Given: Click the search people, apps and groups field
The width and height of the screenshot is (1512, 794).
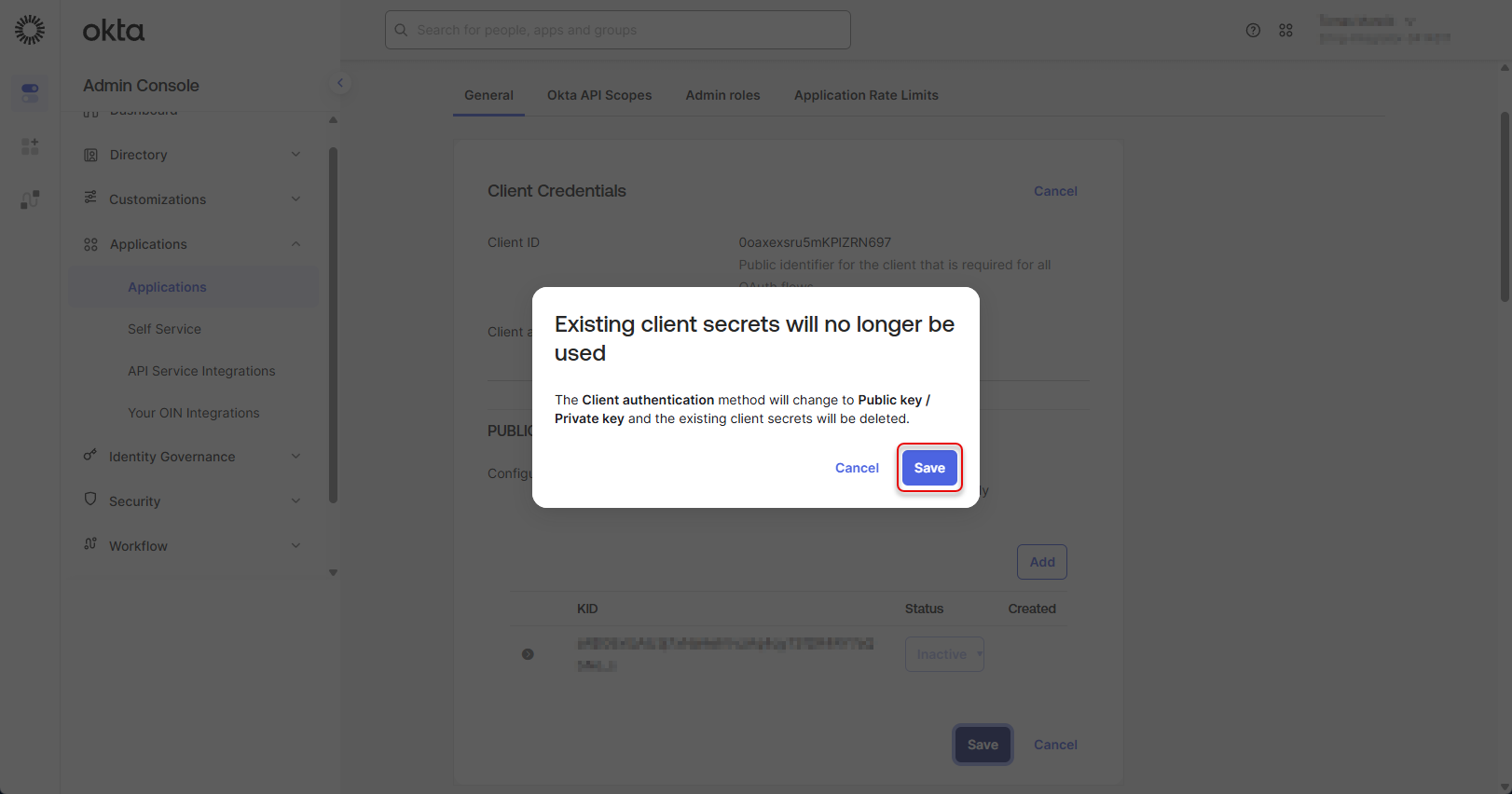Looking at the screenshot, I should coord(618,30).
